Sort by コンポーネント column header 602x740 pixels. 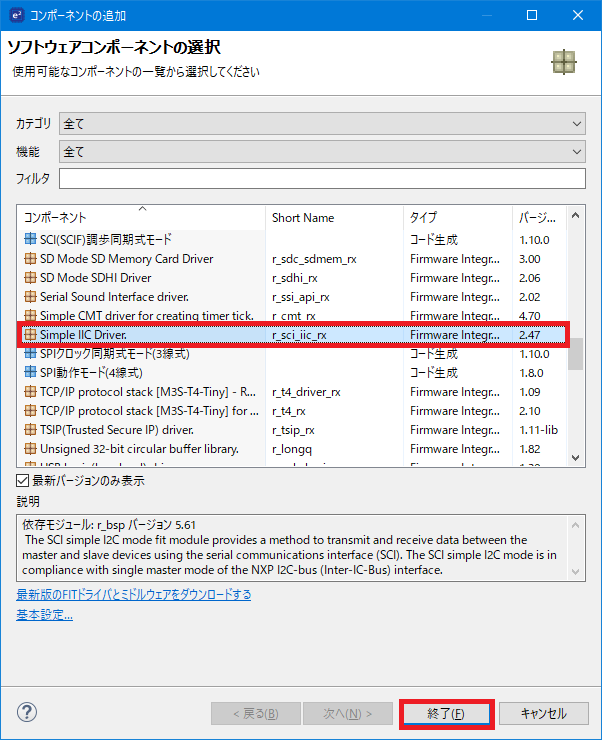coord(141,218)
